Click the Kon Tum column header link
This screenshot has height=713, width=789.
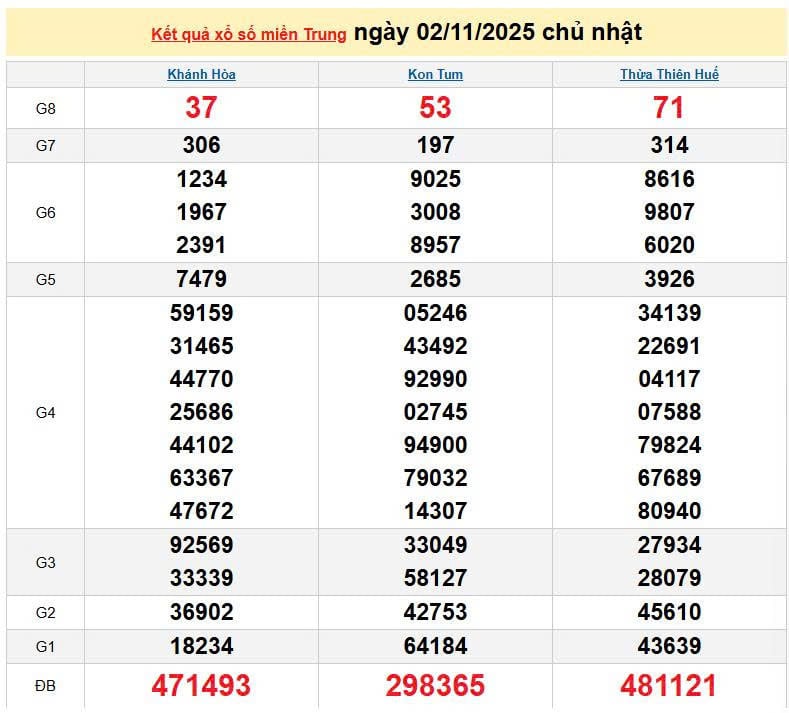click(x=435, y=74)
